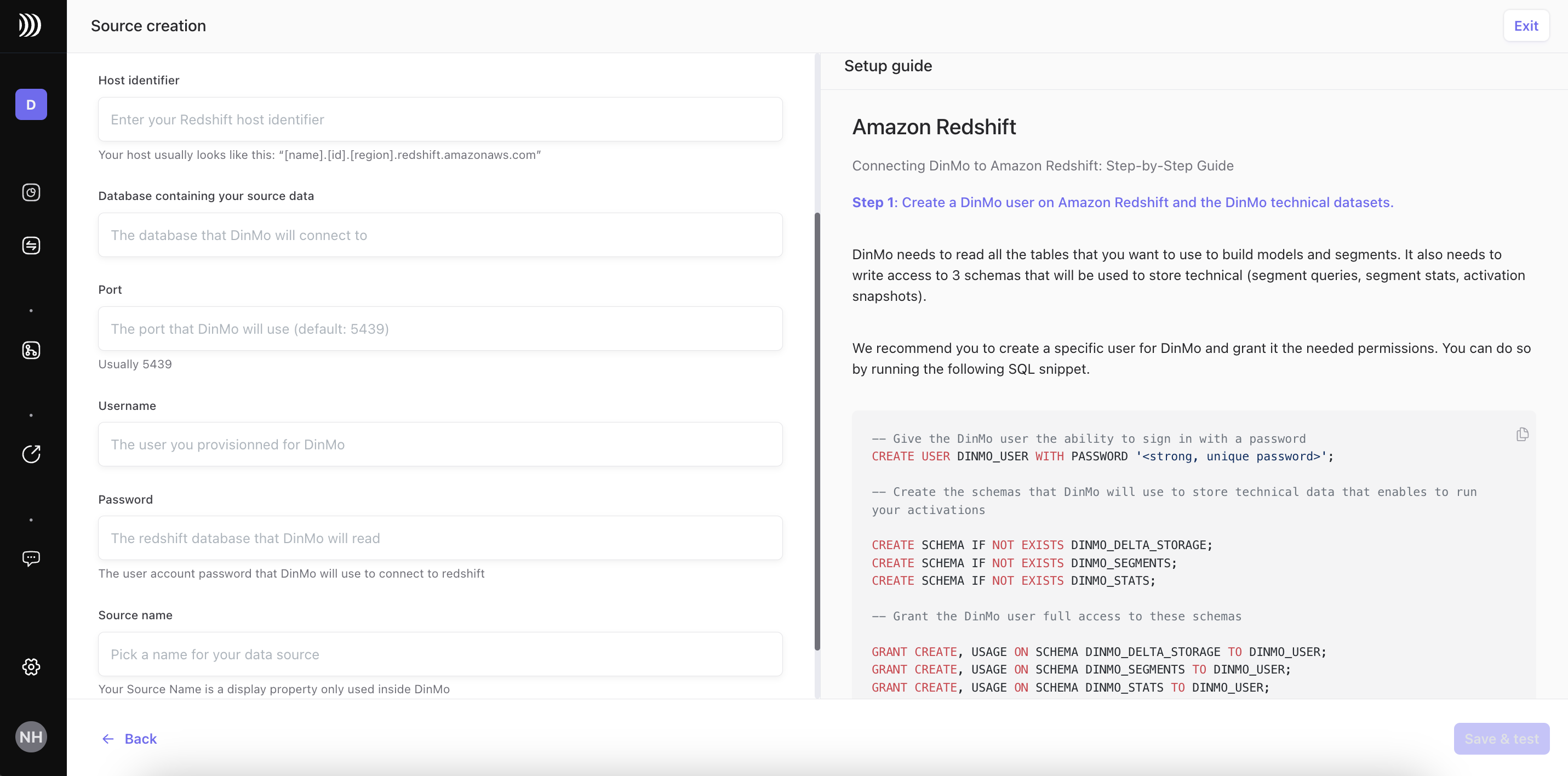Click the CREATE USER DINMO_USER SQL line
Screen dimensions: 1568x776
pos(1102,457)
